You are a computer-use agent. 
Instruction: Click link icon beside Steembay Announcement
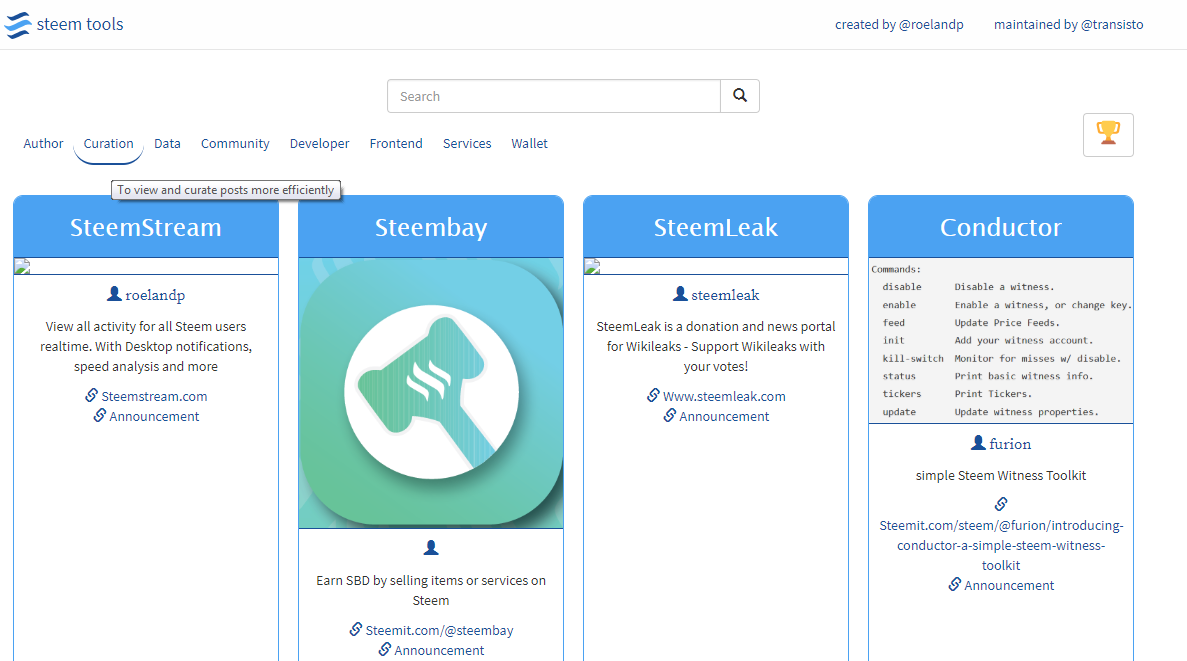coord(385,649)
